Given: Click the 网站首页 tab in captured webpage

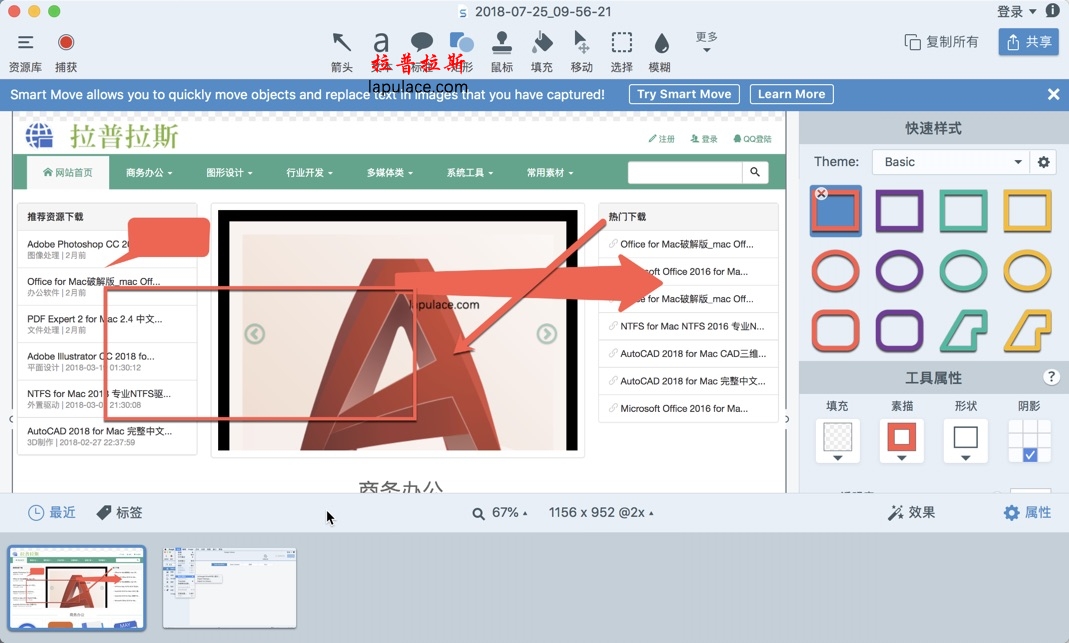Looking at the screenshot, I should point(67,173).
